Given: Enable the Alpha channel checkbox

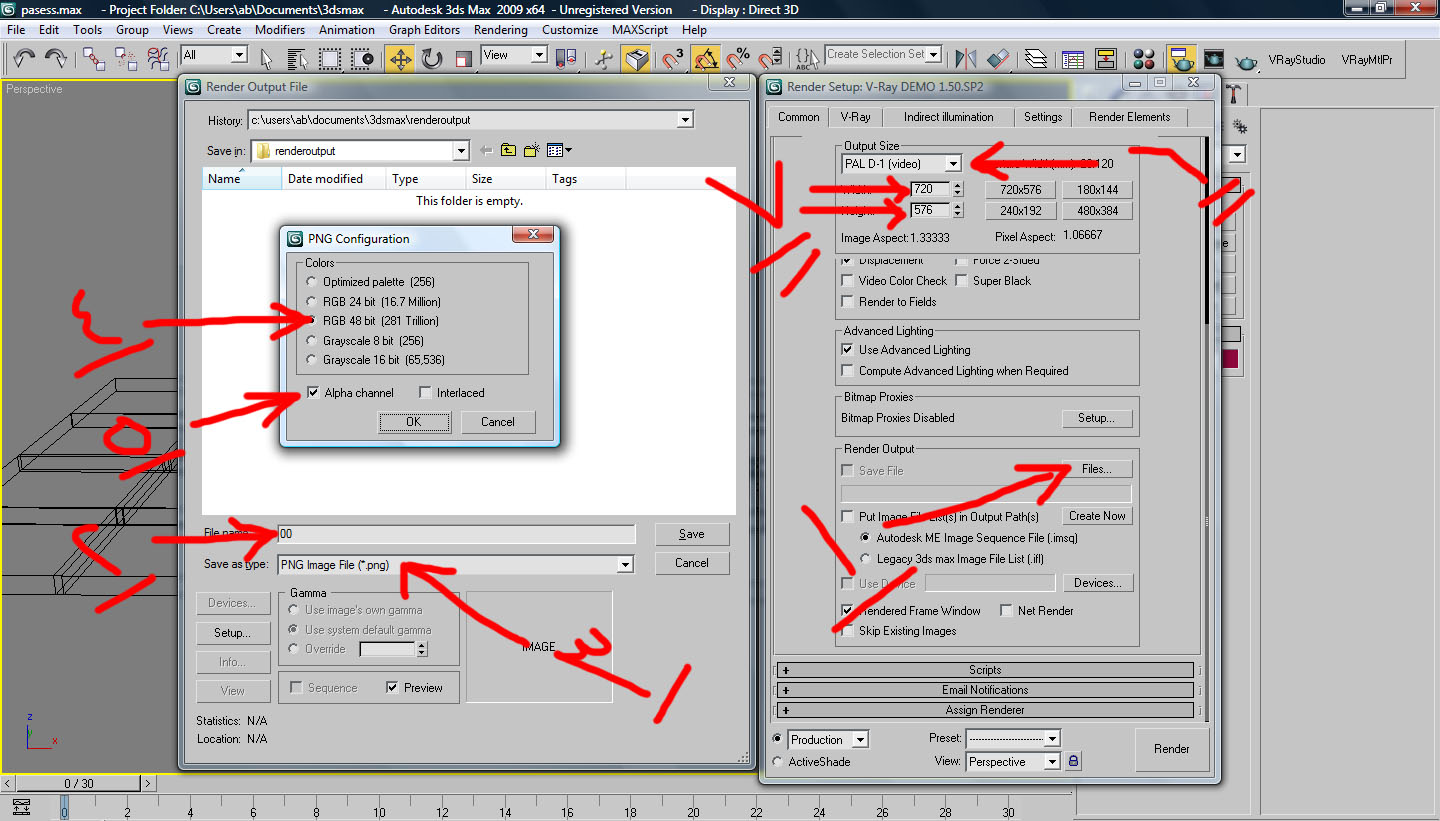Looking at the screenshot, I should 313,393.
